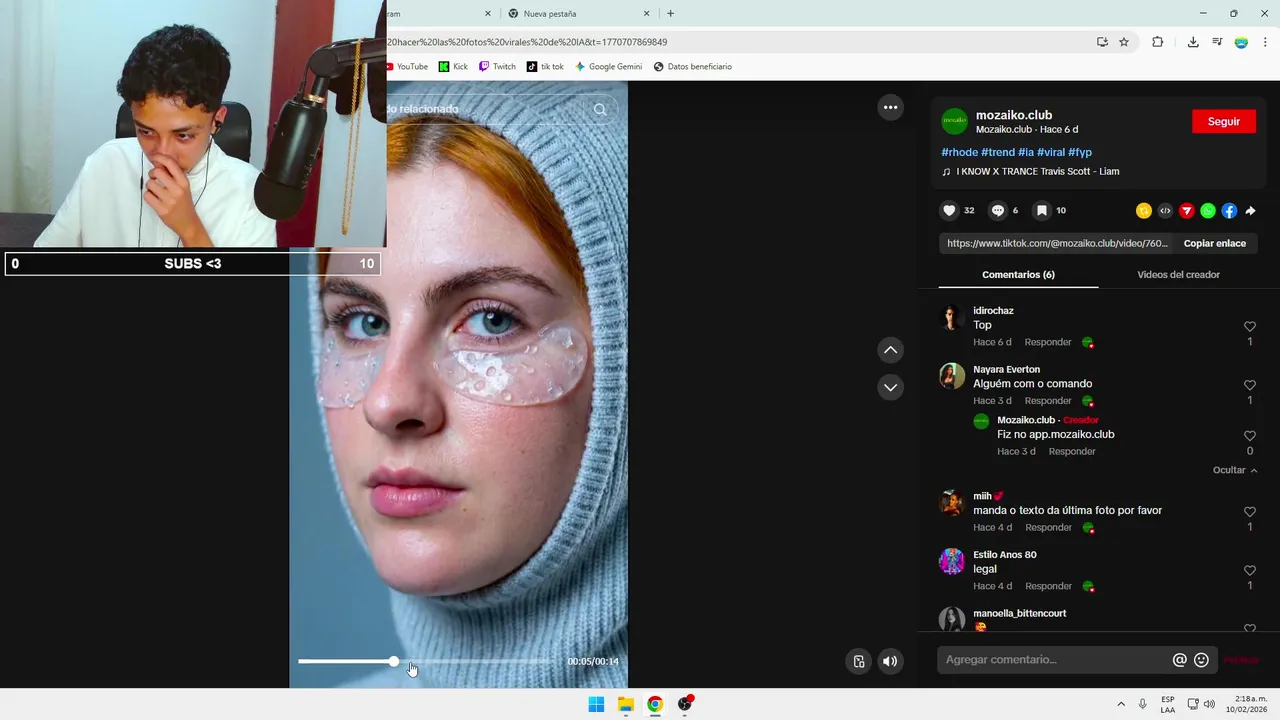Open comments via the speech bubble icon
Viewport: 1280px width, 720px height.
pyautogui.click(x=997, y=211)
